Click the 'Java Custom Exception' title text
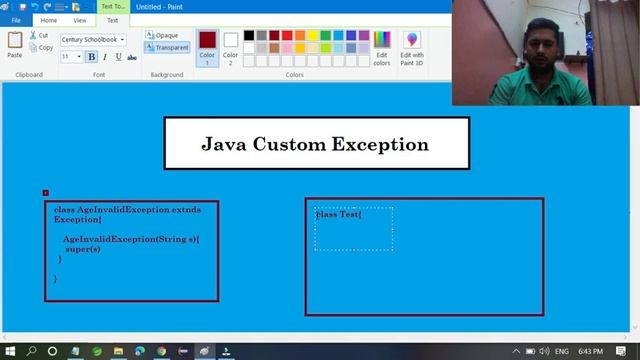Image resolution: width=640 pixels, height=360 pixels. tap(315, 144)
